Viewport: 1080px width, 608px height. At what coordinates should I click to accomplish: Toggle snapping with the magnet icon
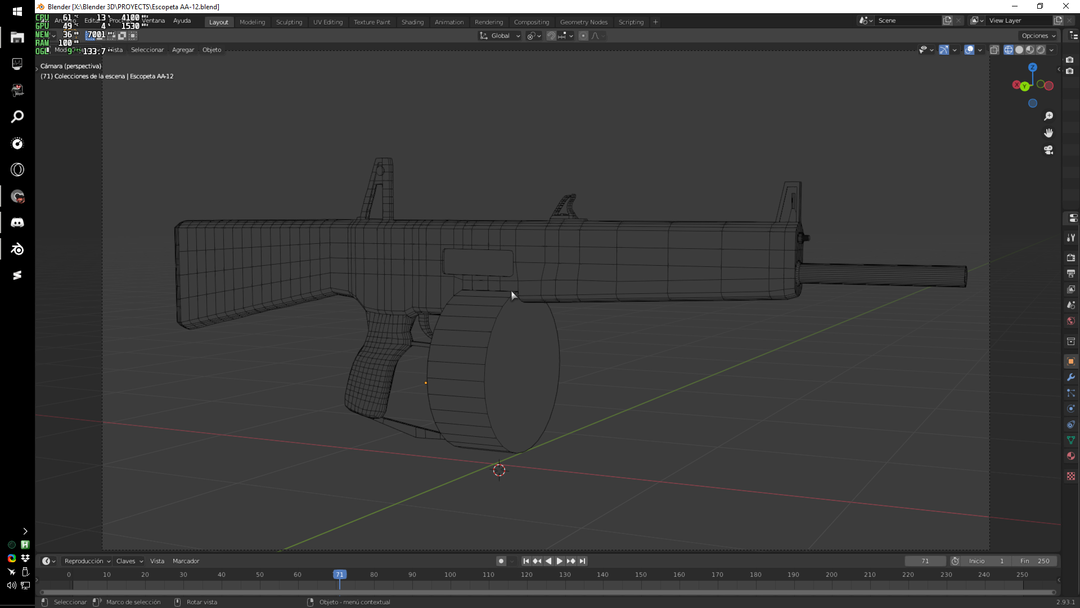[x=552, y=35]
